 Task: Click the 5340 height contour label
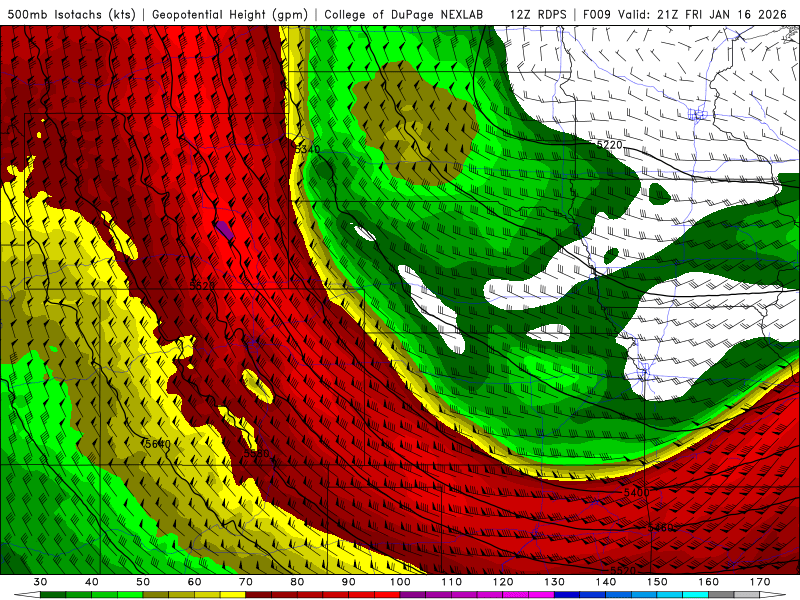pyautogui.click(x=308, y=149)
